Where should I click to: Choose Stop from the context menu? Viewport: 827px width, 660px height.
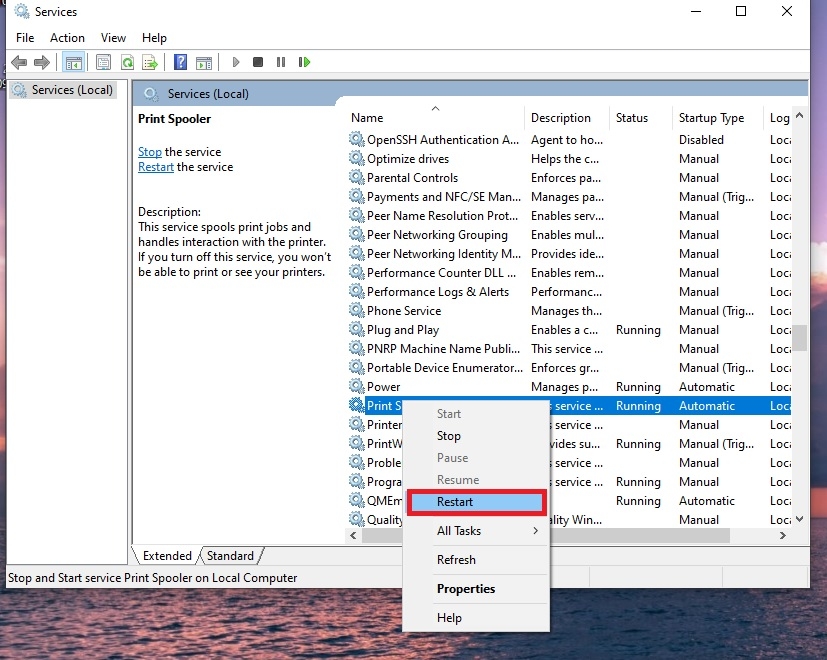click(475, 436)
